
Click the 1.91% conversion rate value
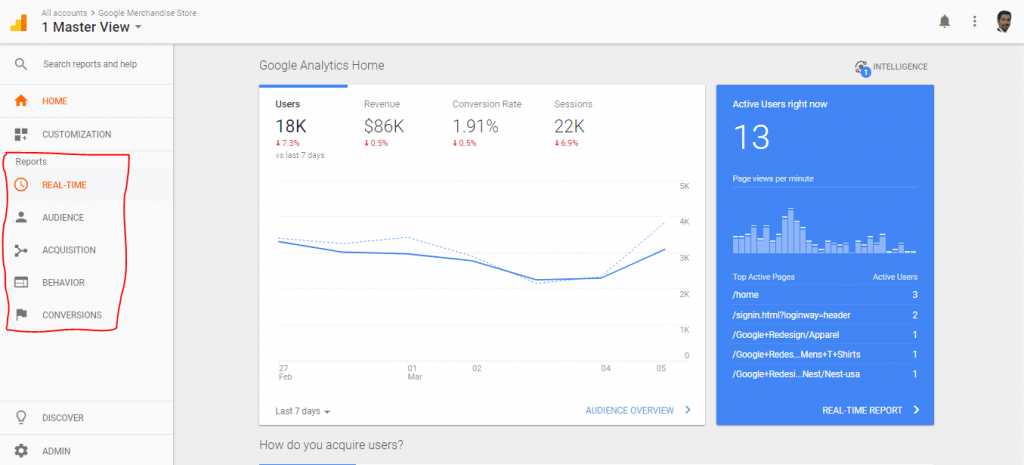point(475,126)
